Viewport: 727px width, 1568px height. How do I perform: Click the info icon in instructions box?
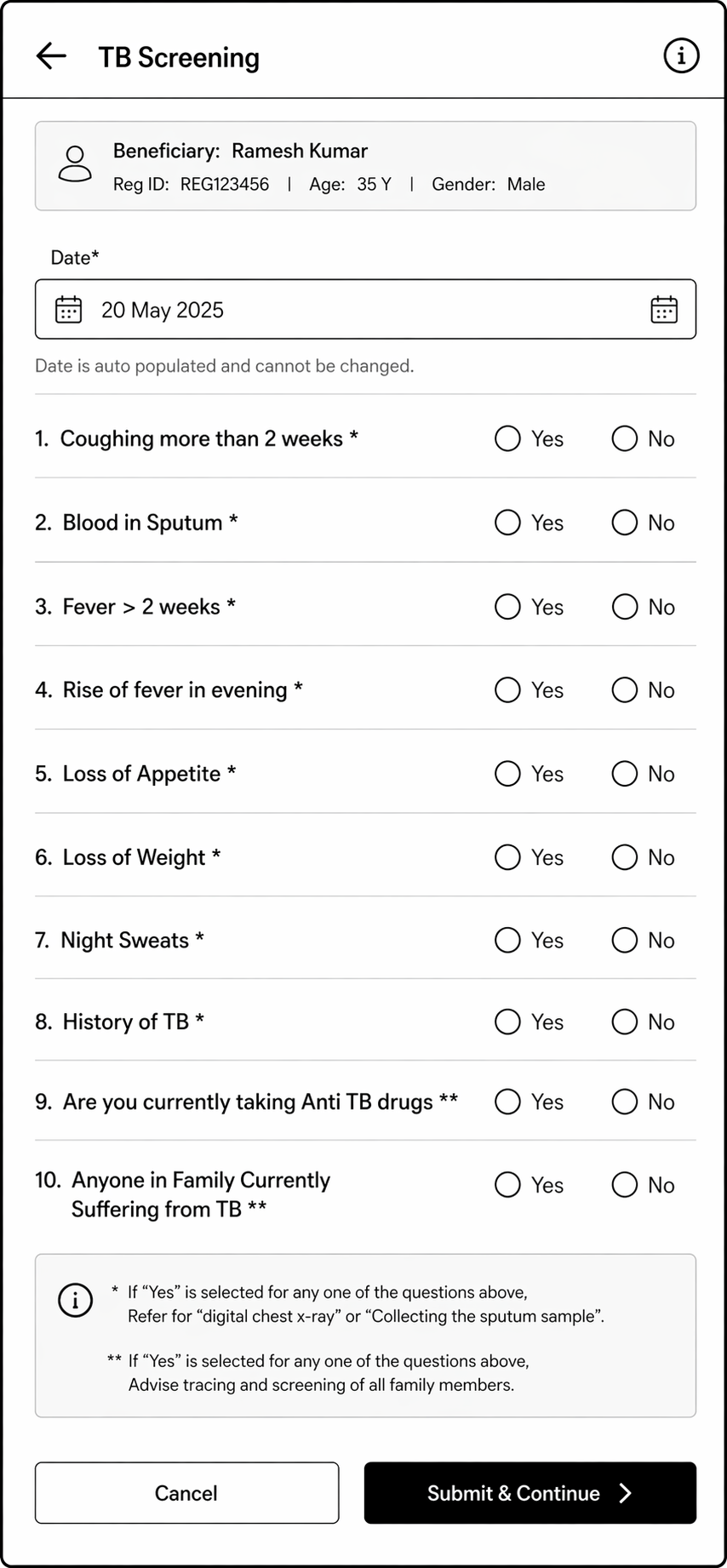tap(75, 1301)
